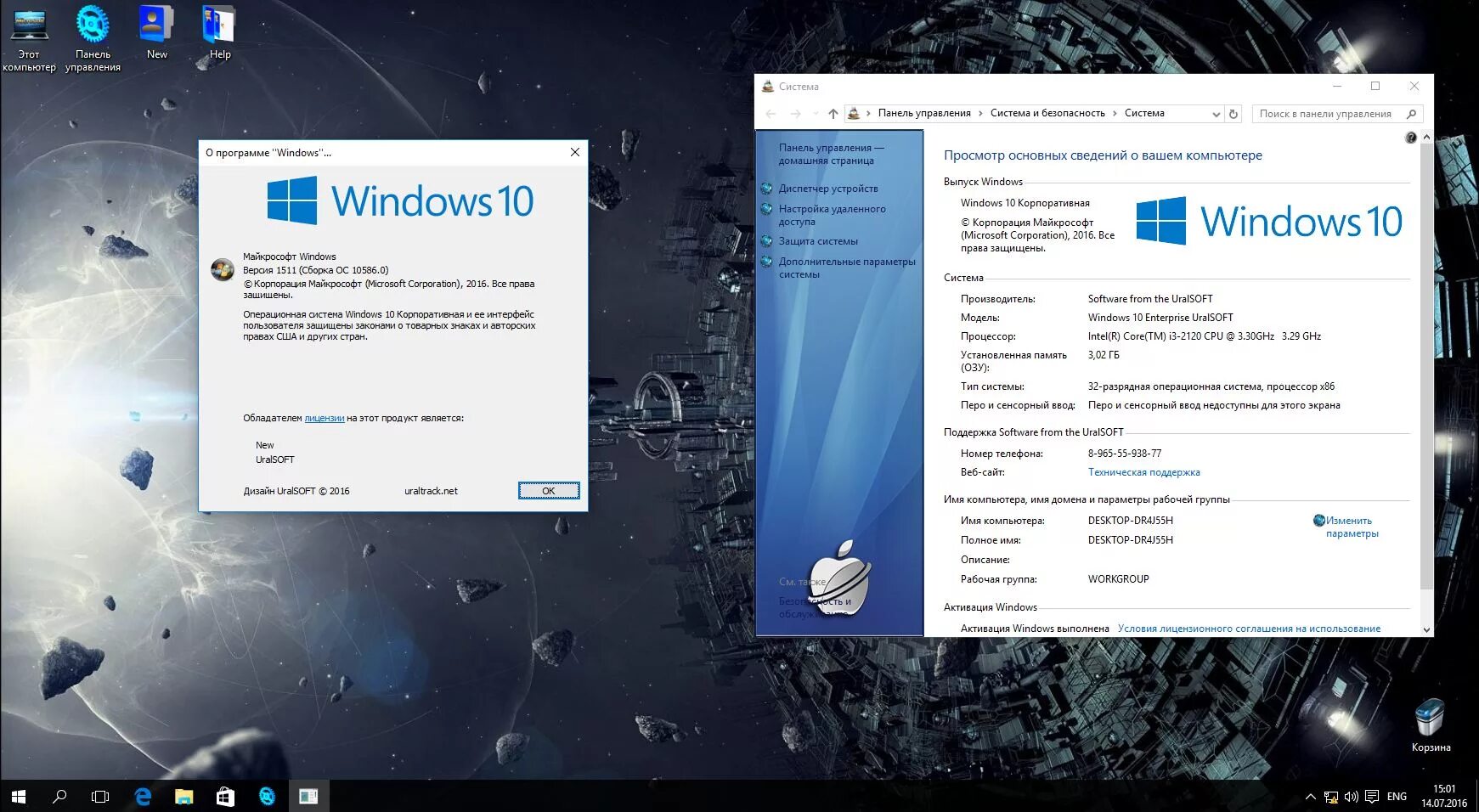
Task: Click the address bar location icon
Action: tap(854, 114)
